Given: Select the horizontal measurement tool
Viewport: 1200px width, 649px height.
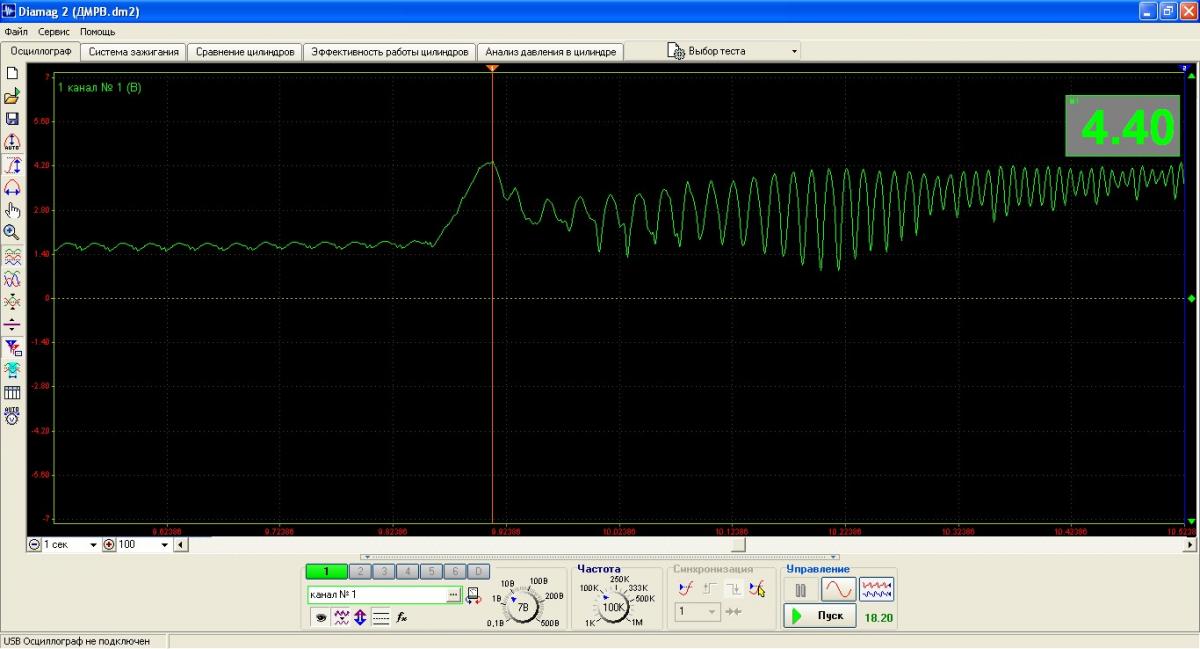Looking at the screenshot, I should coord(12,187).
